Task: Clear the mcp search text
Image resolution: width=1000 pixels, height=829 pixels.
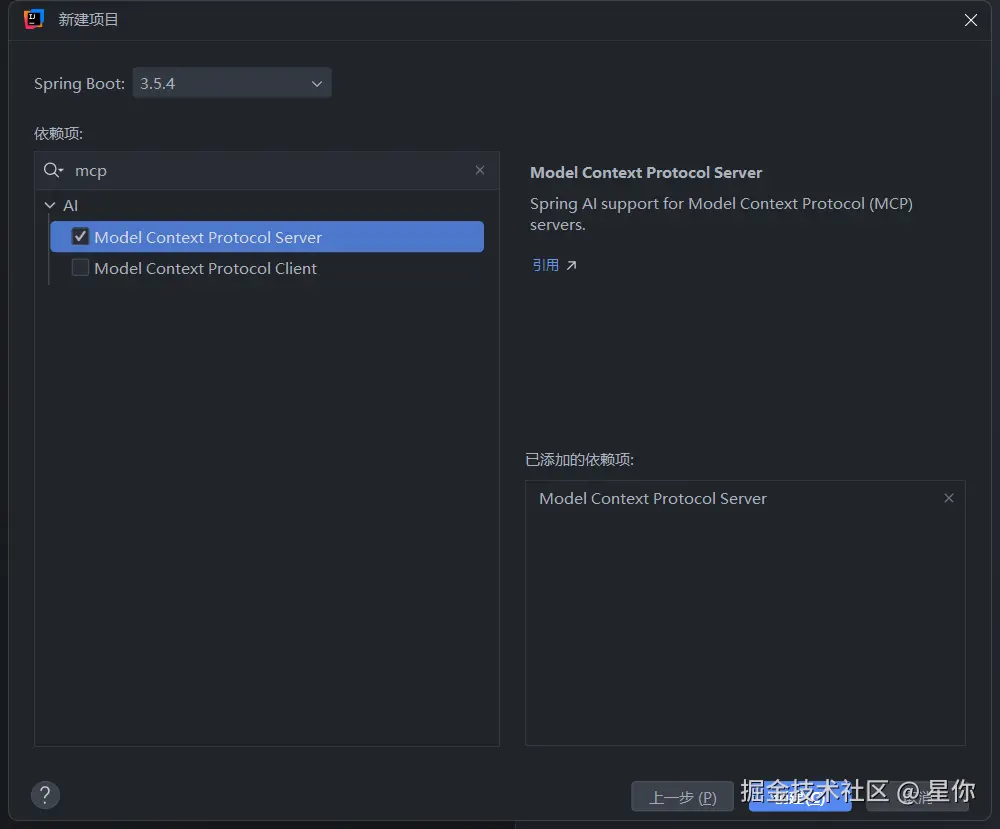Action: point(480,170)
